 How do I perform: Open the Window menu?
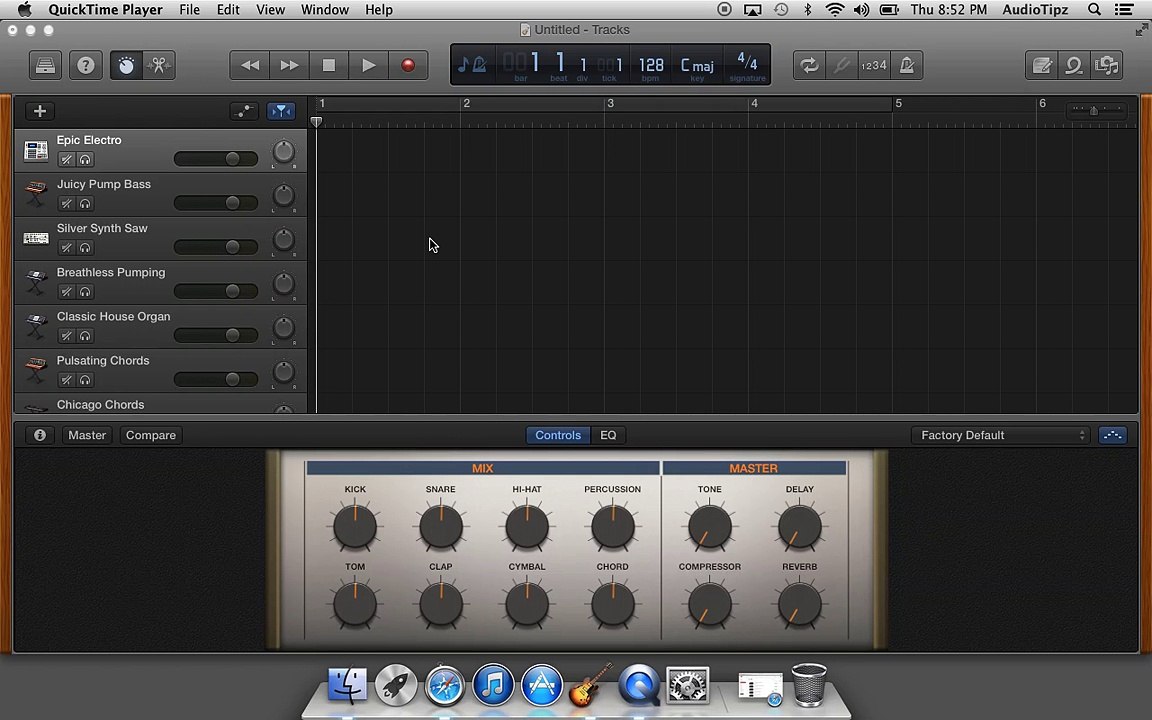[x=325, y=10]
